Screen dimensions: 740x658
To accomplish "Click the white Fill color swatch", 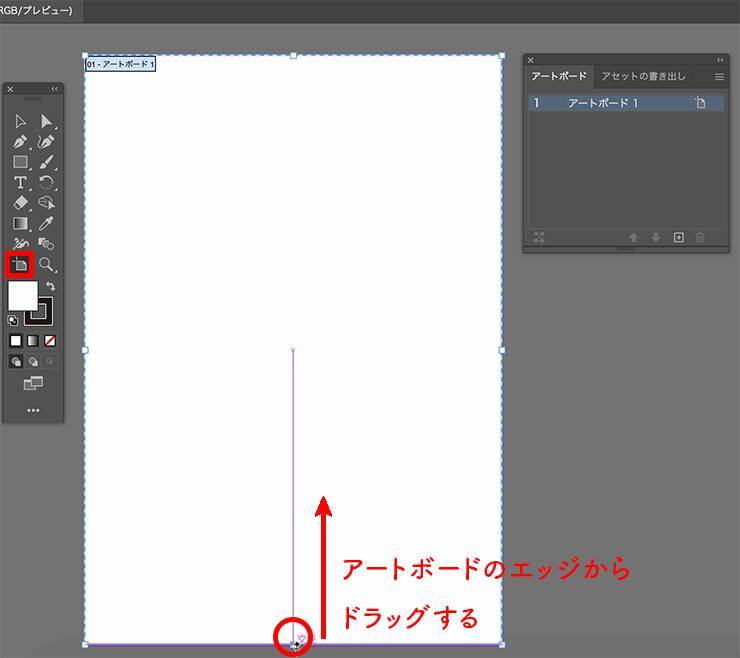I will [21, 295].
